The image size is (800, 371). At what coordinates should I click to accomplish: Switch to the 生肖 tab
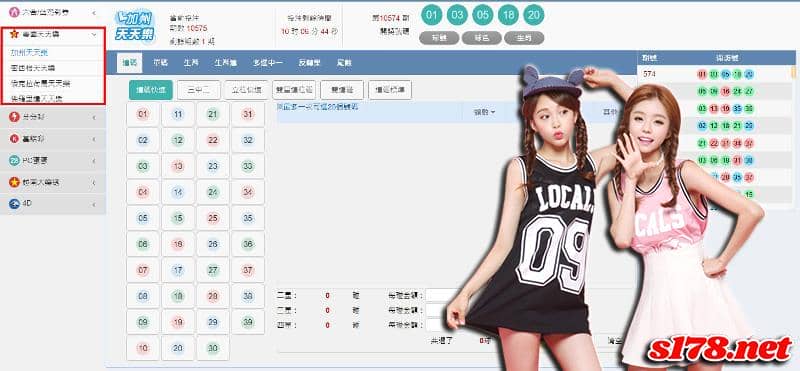(x=191, y=63)
